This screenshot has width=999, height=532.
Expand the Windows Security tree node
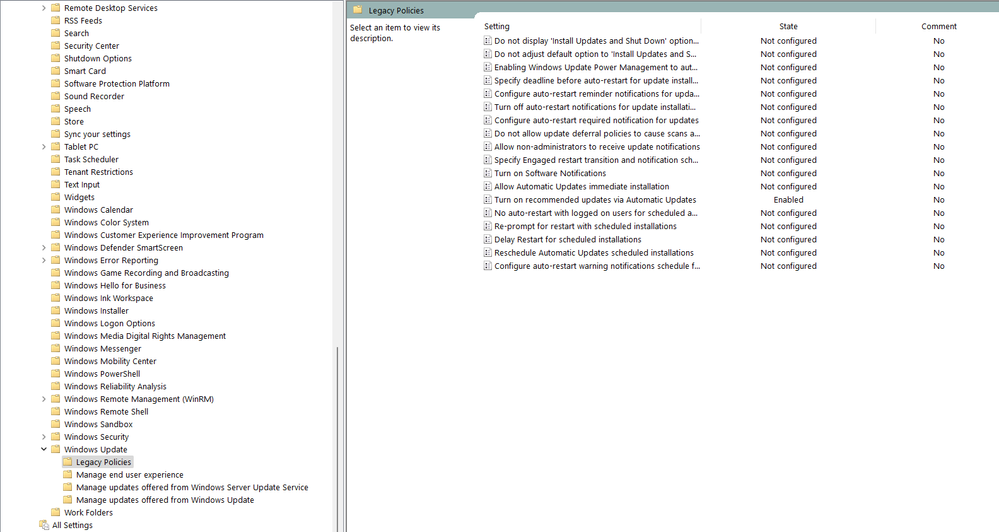[x=43, y=437]
